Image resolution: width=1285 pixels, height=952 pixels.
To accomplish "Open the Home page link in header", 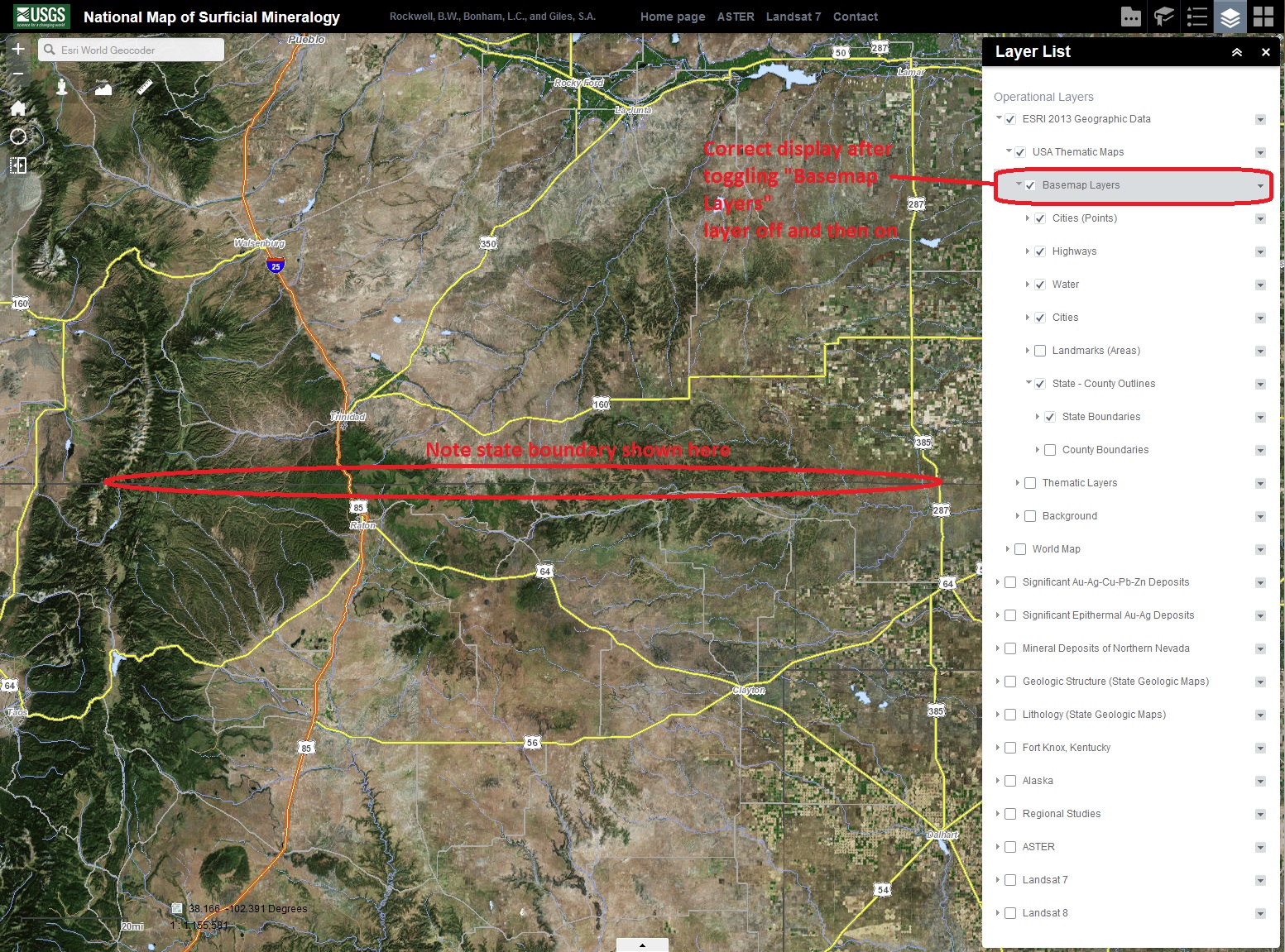I will coord(673,17).
